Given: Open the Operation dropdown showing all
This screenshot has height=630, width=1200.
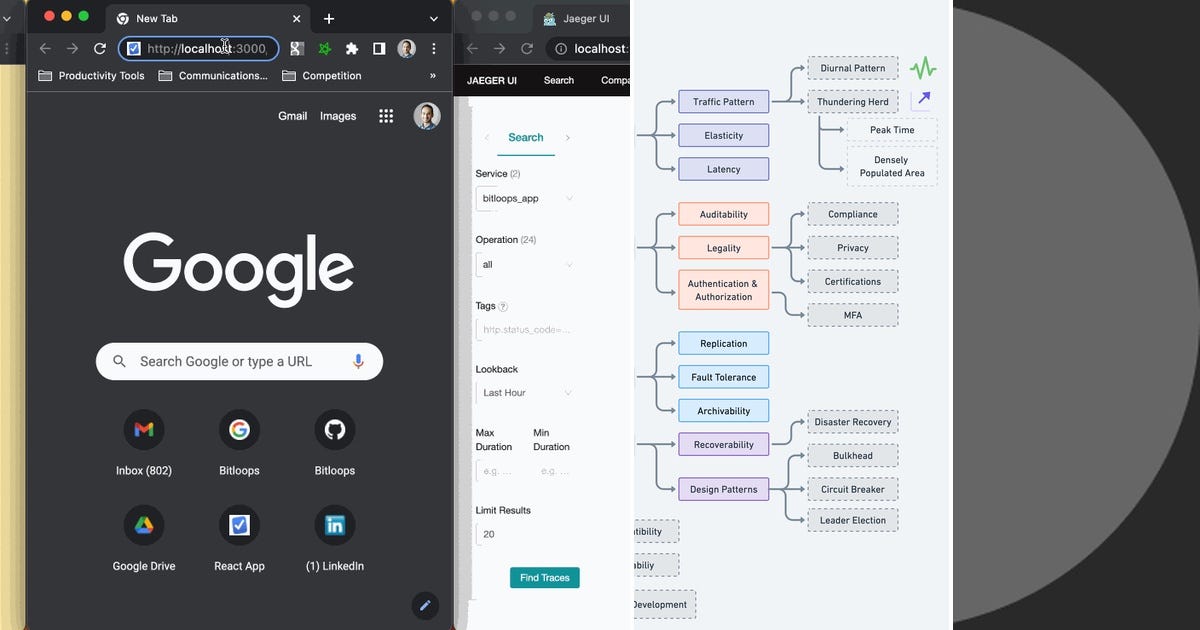Looking at the screenshot, I should click(x=525, y=264).
